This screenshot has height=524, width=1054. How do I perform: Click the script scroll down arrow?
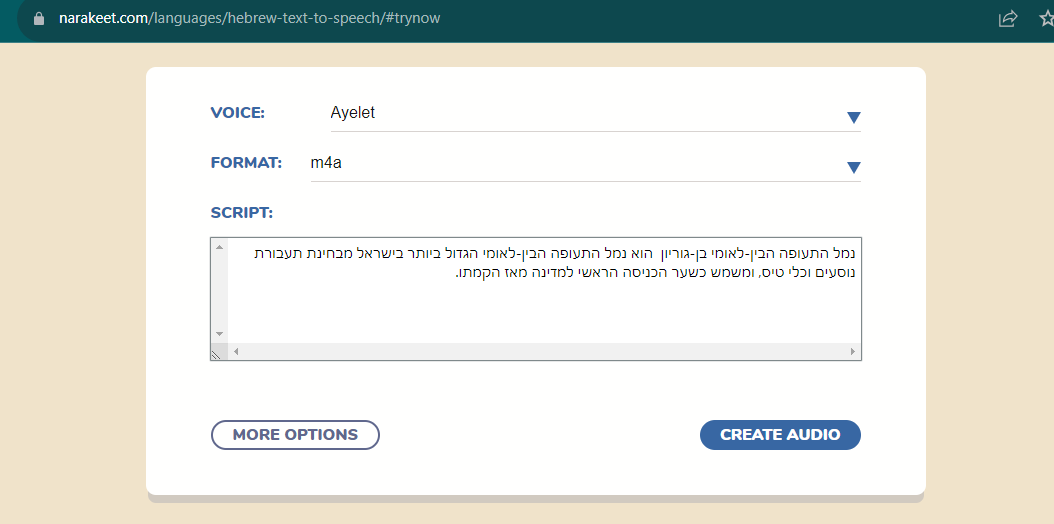pos(219,334)
